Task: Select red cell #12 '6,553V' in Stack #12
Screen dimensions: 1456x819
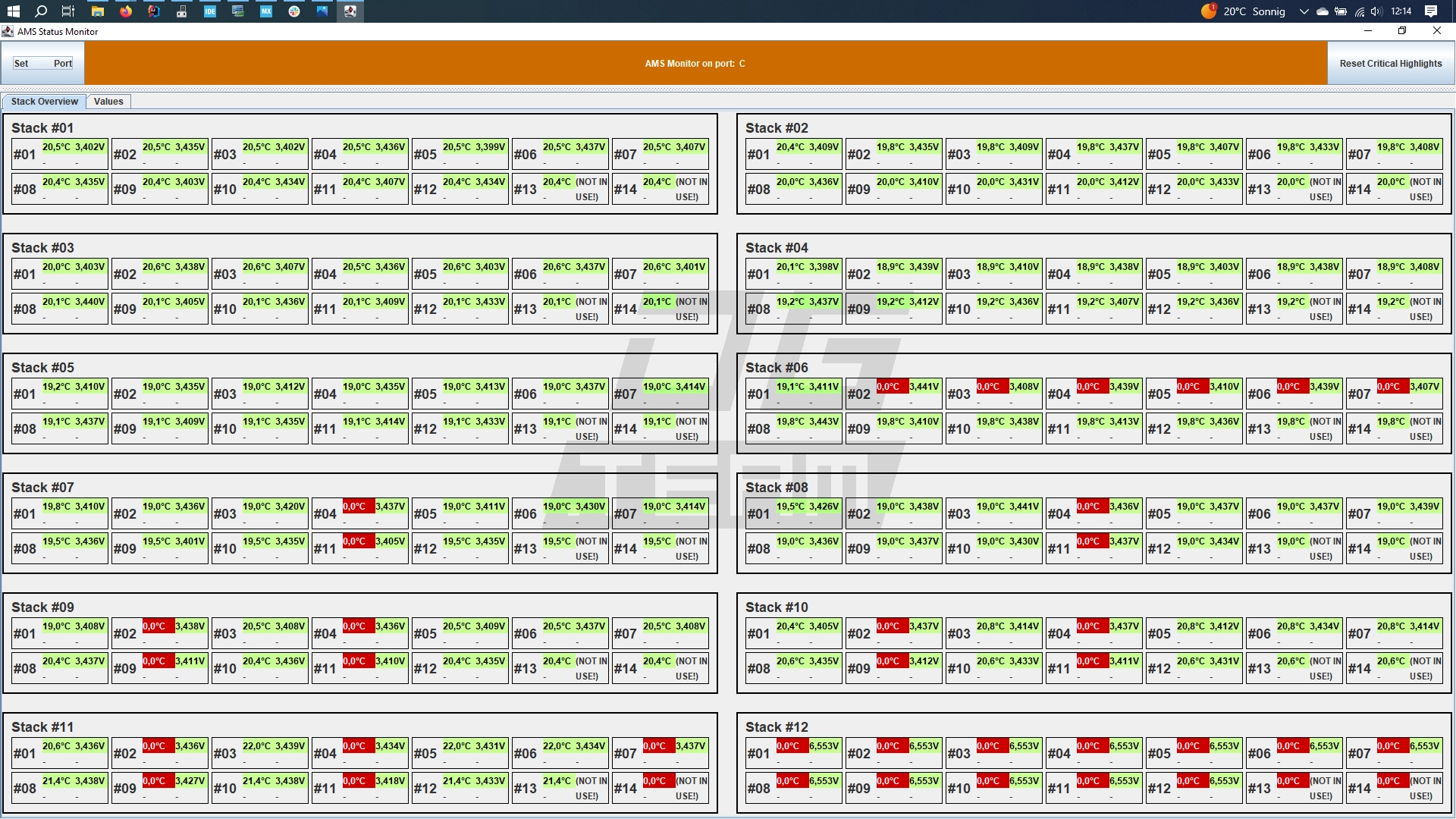Action: tap(1194, 788)
